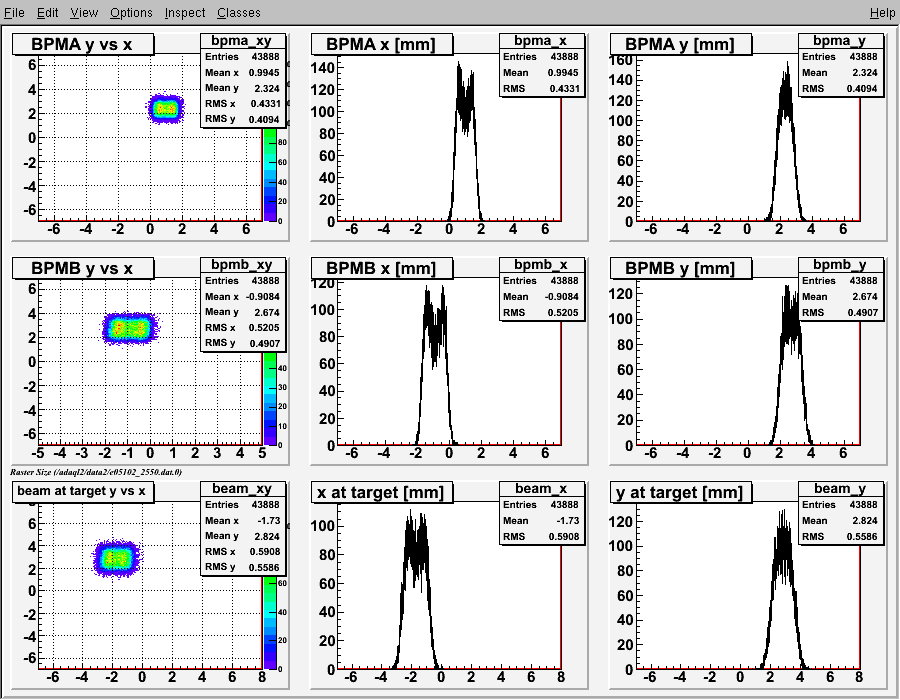Open the Help menu
900x700 pixels.
tap(882, 13)
